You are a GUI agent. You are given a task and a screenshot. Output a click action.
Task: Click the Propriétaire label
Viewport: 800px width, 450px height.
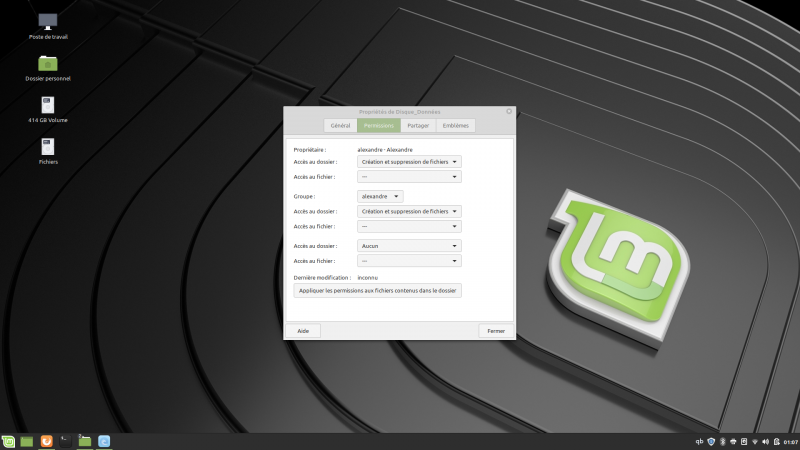coord(310,150)
